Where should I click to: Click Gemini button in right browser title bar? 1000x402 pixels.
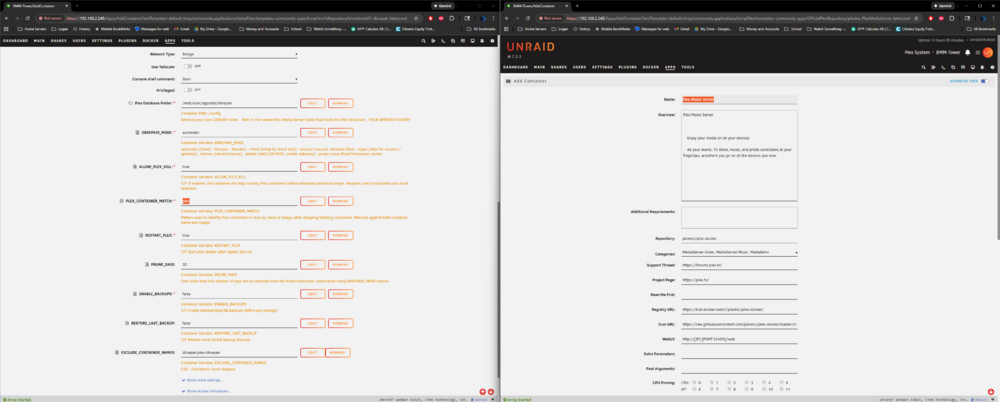click(x=941, y=5)
